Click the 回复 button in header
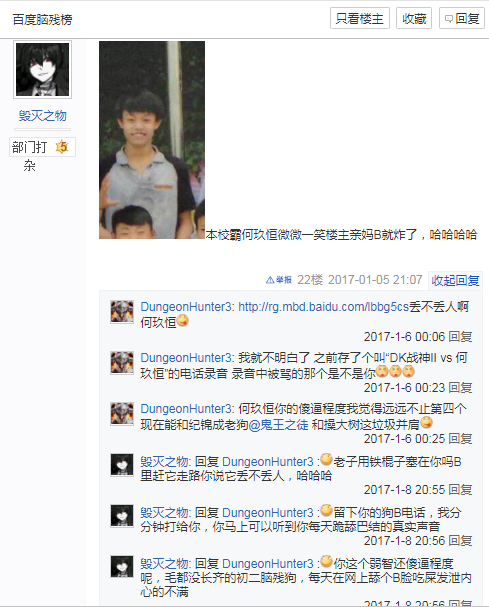The height and width of the screenshot is (607, 489). (x=462, y=18)
